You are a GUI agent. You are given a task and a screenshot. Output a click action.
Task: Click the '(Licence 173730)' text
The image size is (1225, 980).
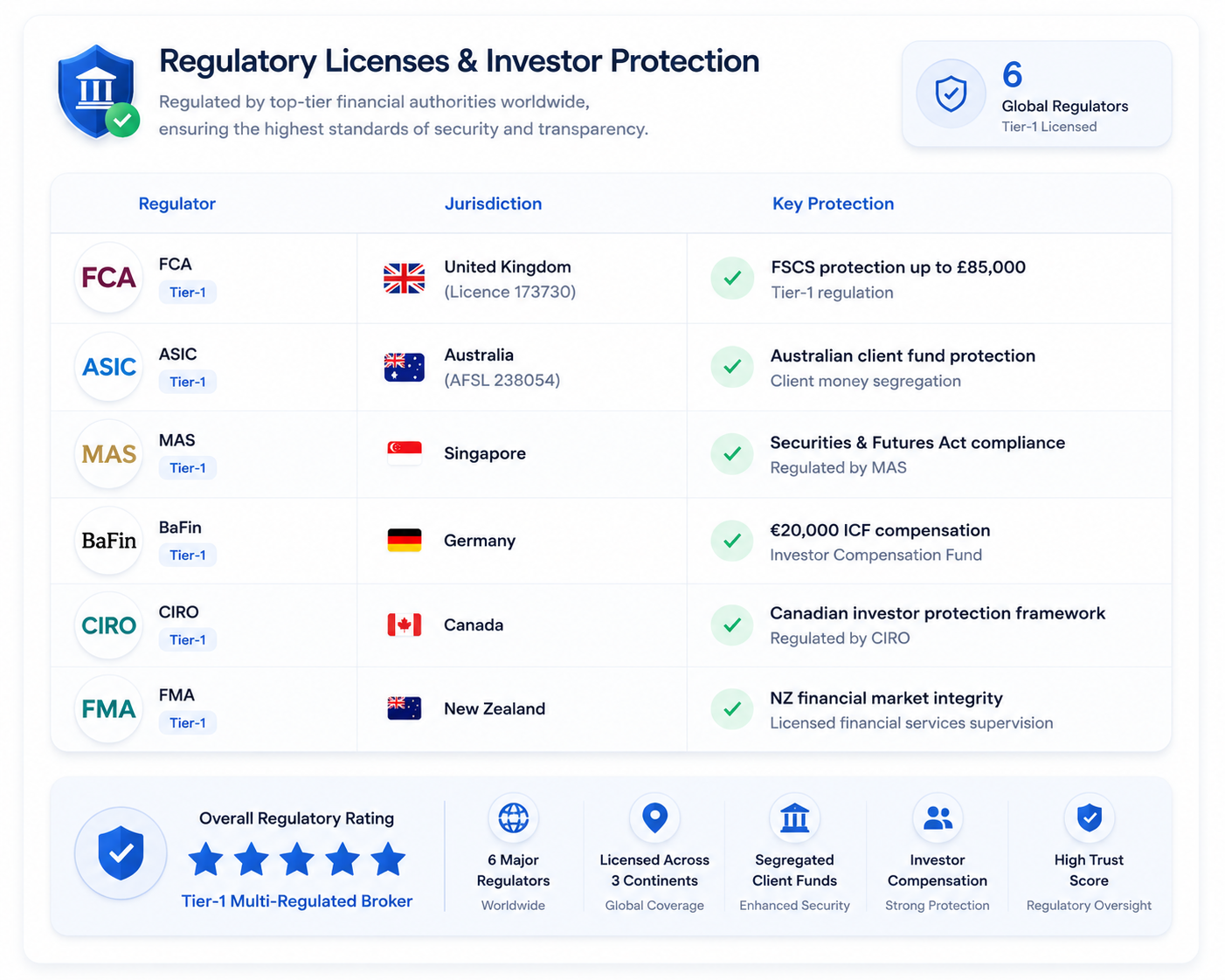[510, 292]
